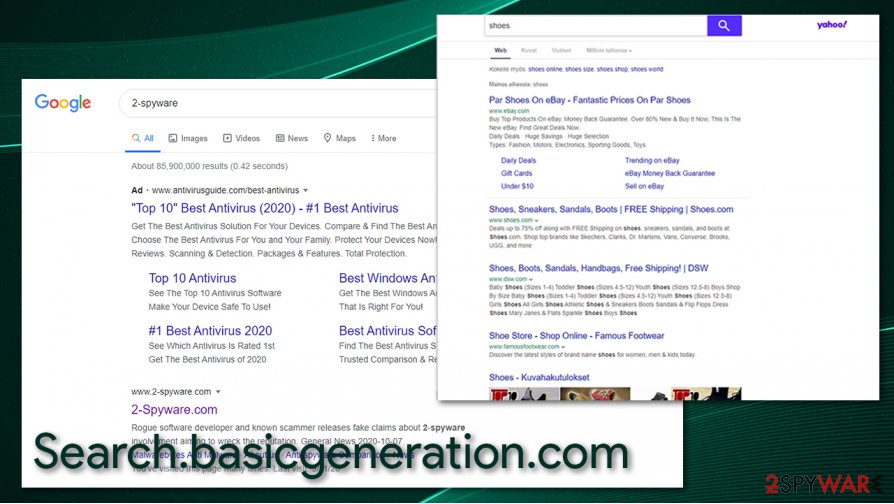The height and width of the screenshot is (504, 894).
Task: Open Shoes, Sneakers, Sandals, Boots Shoes.com result
Action: click(611, 209)
